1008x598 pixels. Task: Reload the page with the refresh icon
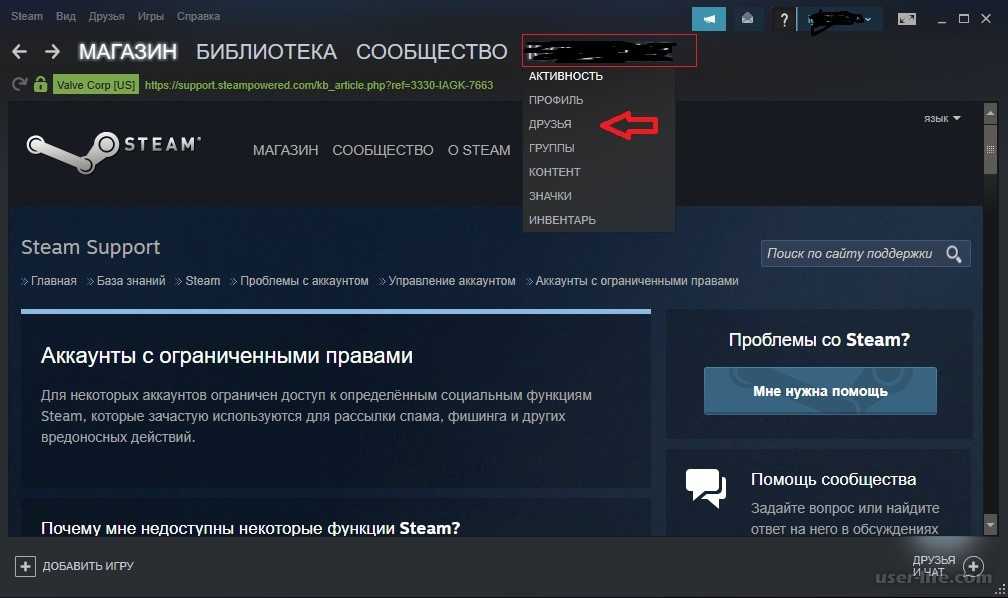point(19,84)
